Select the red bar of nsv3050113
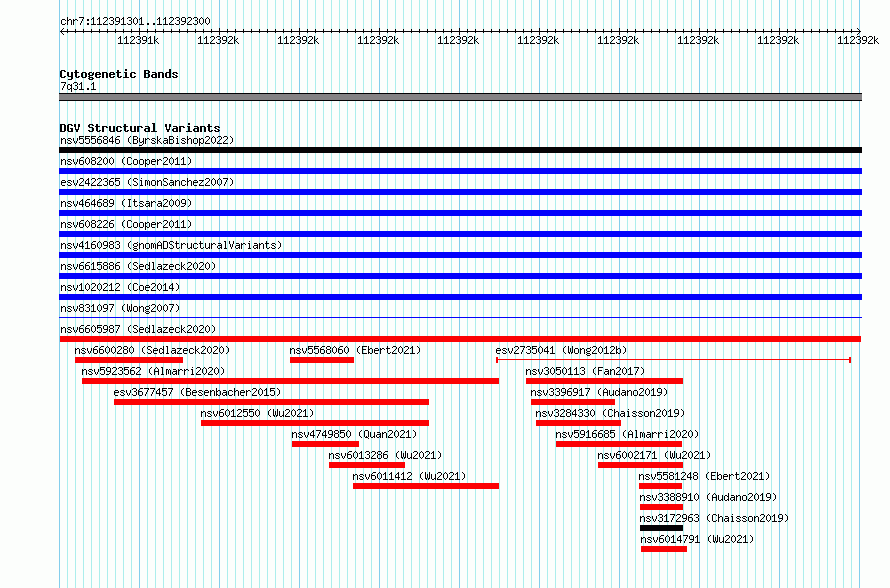Image resolution: width=890 pixels, height=588 pixels. tap(604, 381)
